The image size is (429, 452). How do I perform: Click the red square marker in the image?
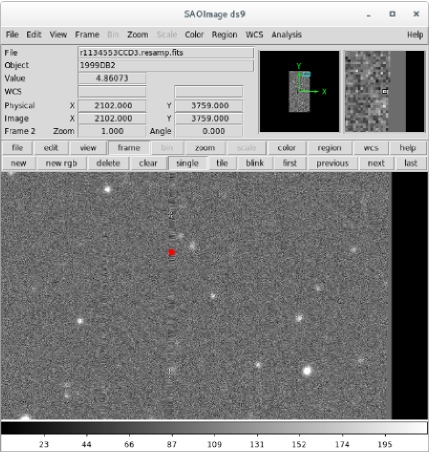[x=172, y=252]
